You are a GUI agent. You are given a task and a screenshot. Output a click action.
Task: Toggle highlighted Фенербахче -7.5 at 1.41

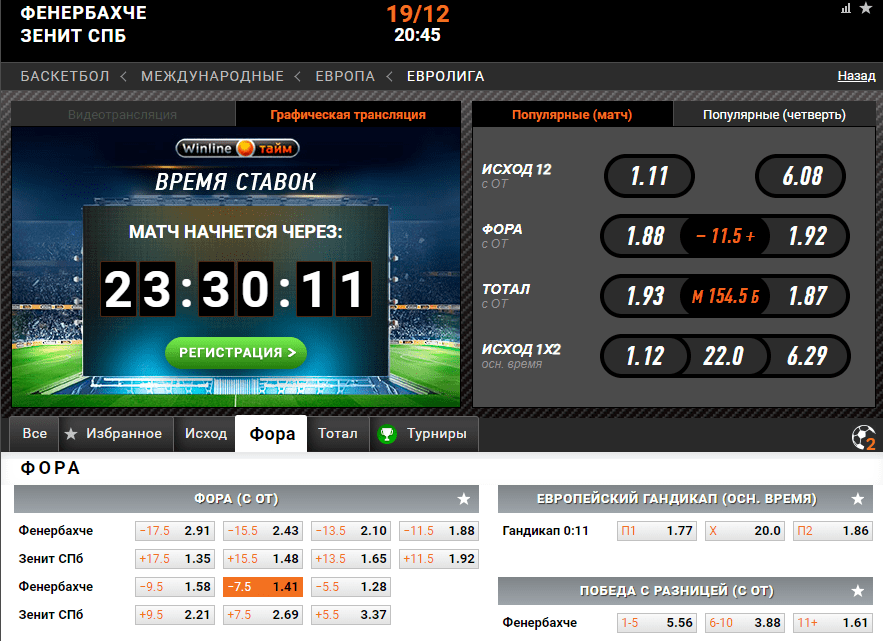coord(263,587)
